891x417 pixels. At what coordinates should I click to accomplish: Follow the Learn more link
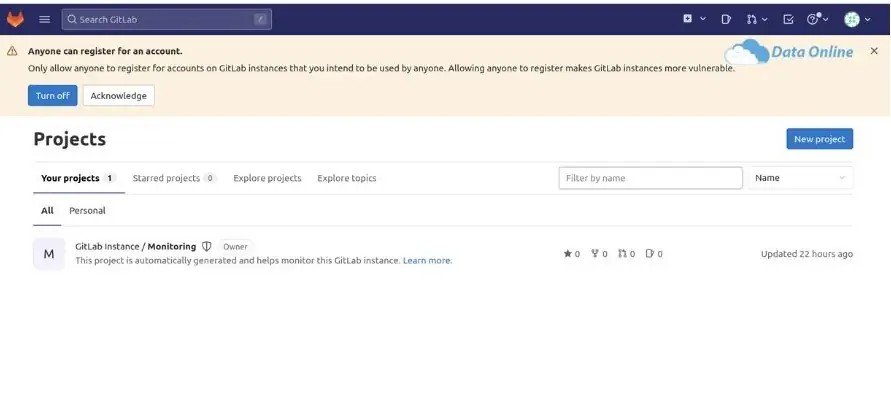(427, 261)
